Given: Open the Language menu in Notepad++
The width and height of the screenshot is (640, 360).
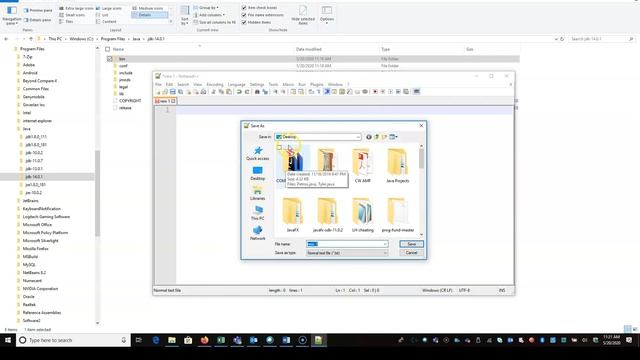Looking at the screenshot, I should (236, 84).
